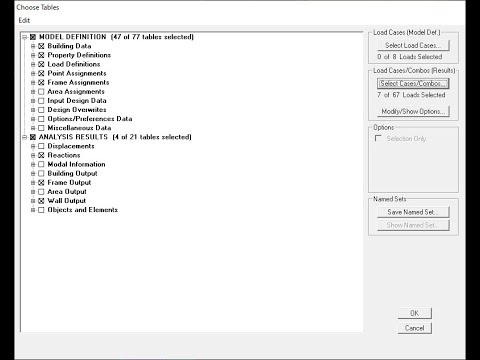Expand the Load Definitions node
This screenshot has width=480, height=360.
click(33, 64)
